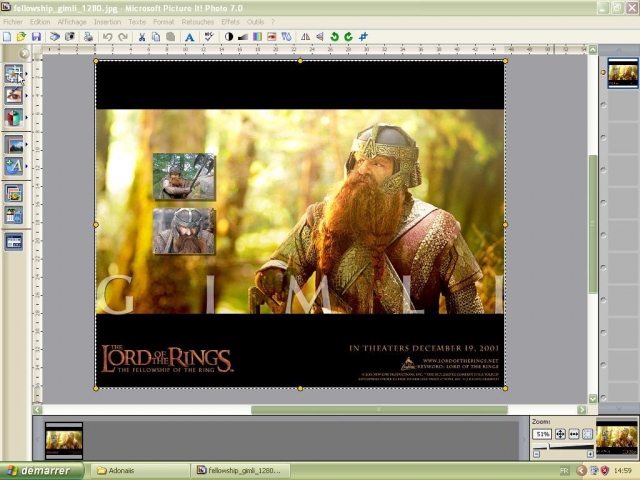640x480 pixels.
Task: Open the question mark help menu
Action: coord(273,22)
